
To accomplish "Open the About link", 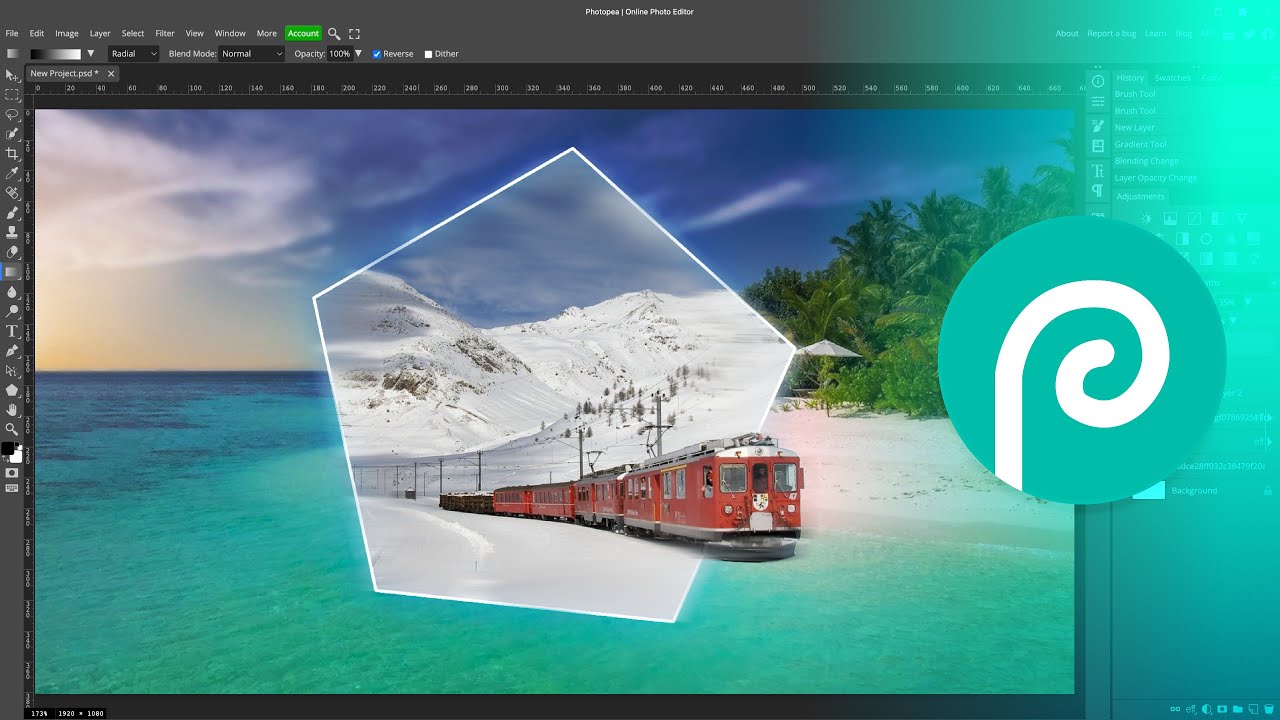I will [1067, 33].
